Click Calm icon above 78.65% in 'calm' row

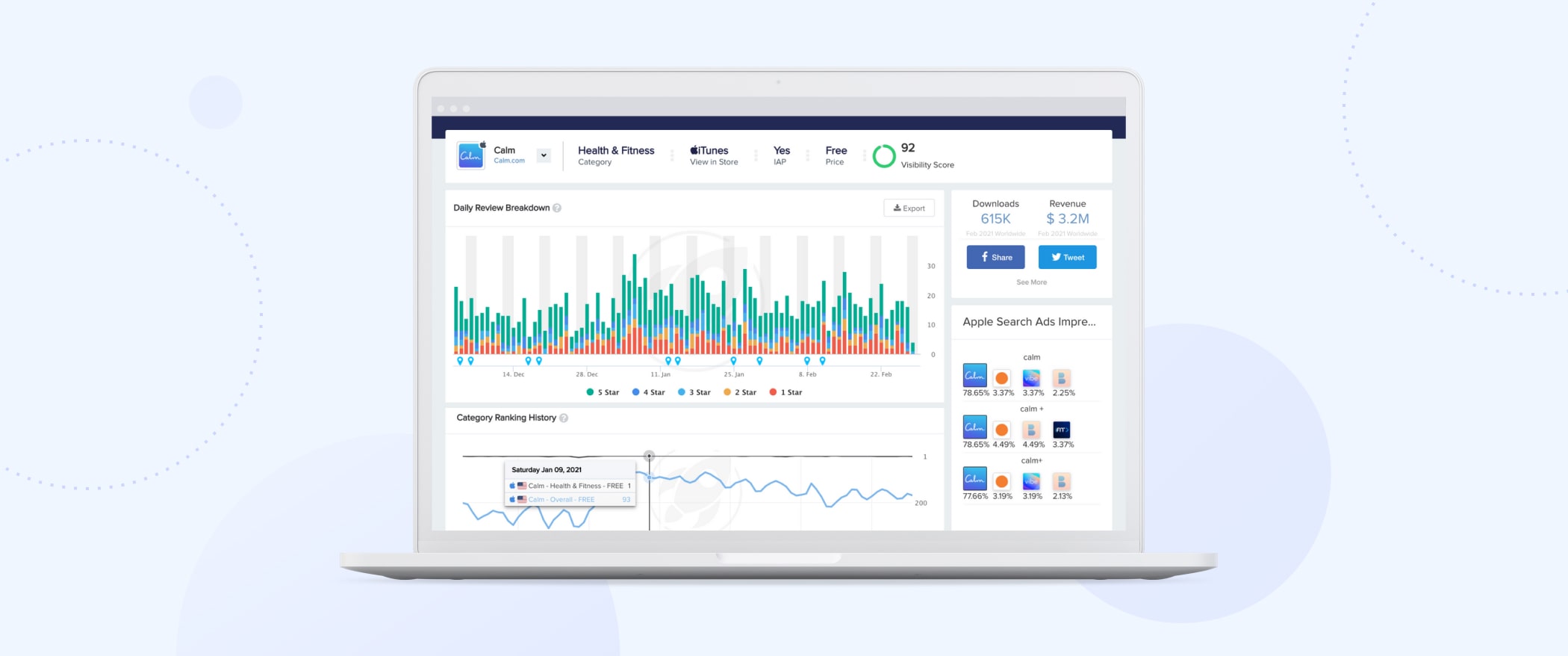click(974, 375)
